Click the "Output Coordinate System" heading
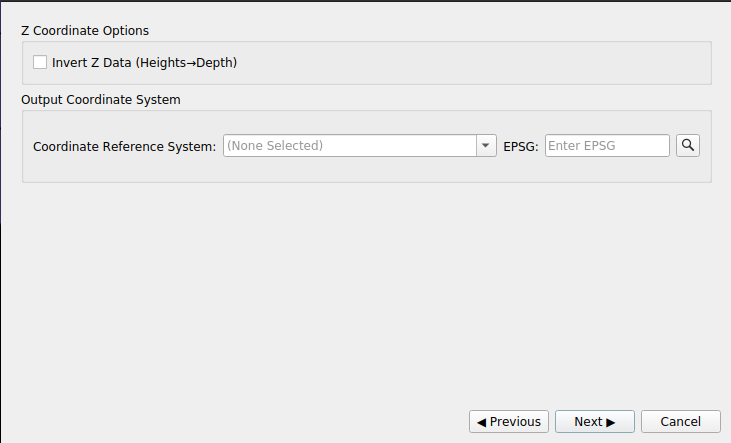Image resolution: width=731 pixels, height=443 pixels. 100,100
